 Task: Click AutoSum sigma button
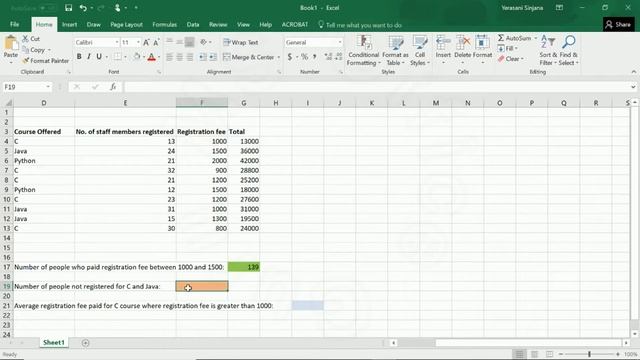(x=514, y=38)
